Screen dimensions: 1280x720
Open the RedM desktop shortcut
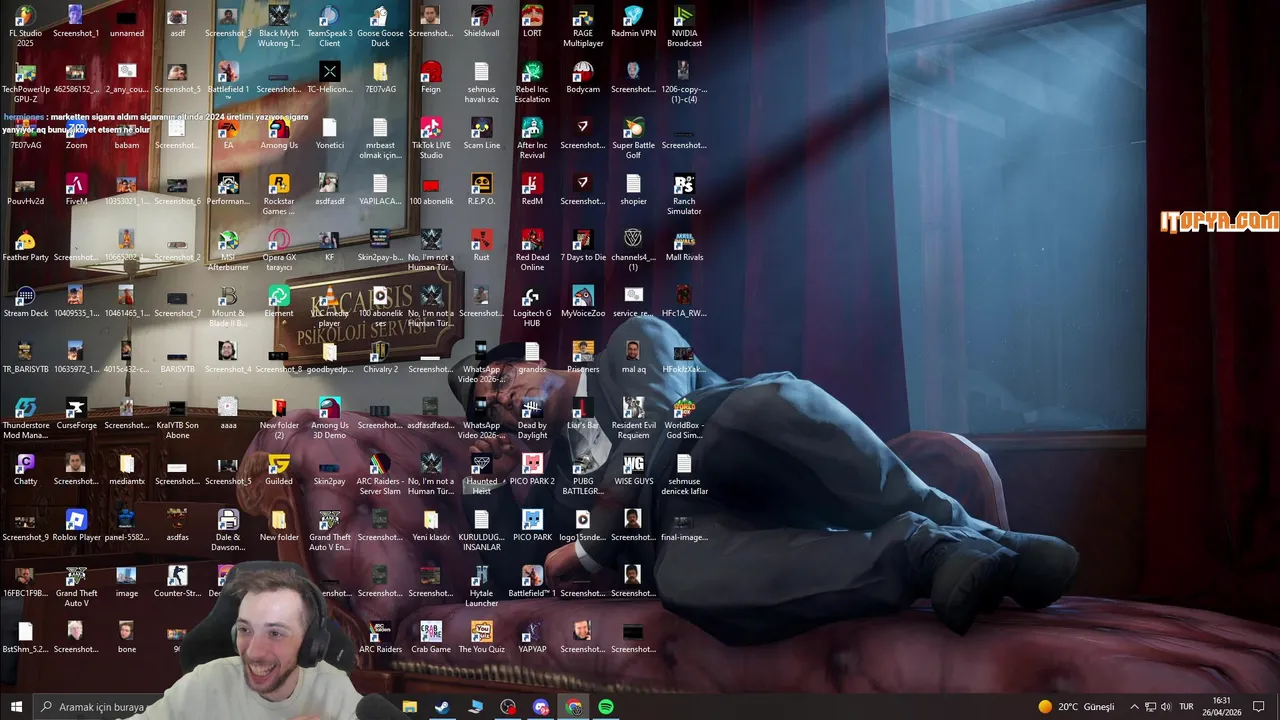pos(532,189)
